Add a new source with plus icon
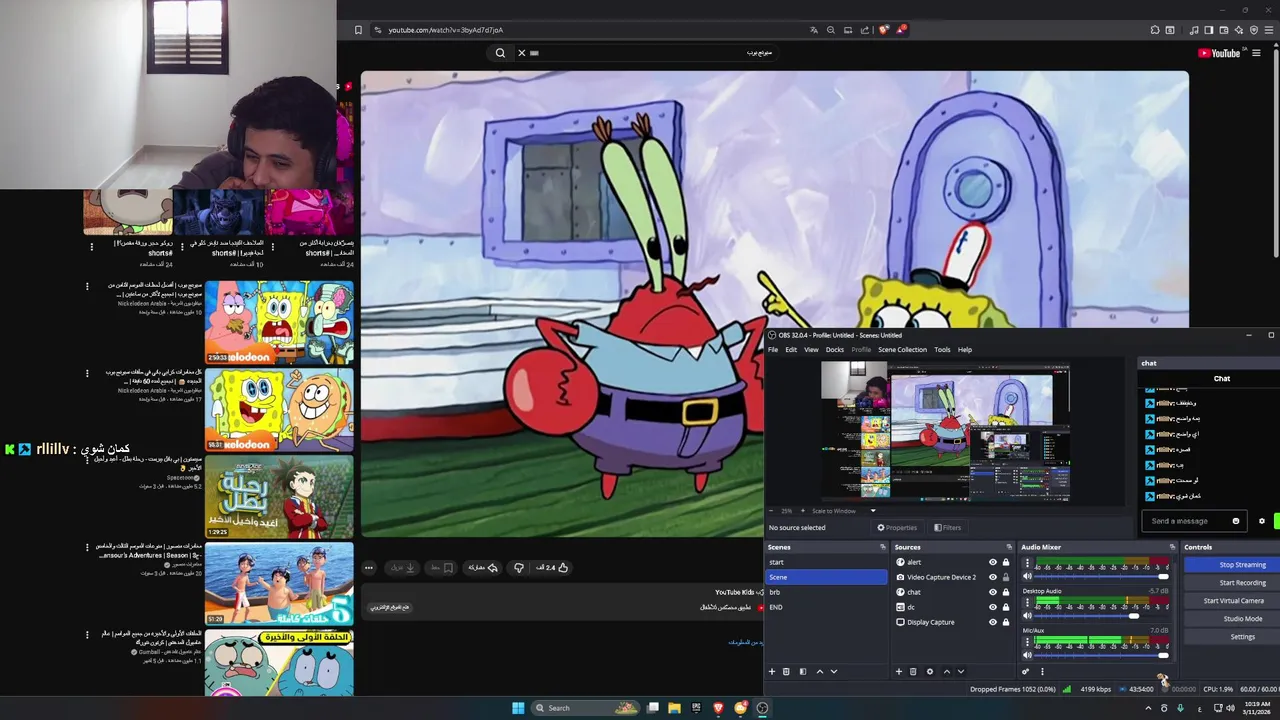 898,672
